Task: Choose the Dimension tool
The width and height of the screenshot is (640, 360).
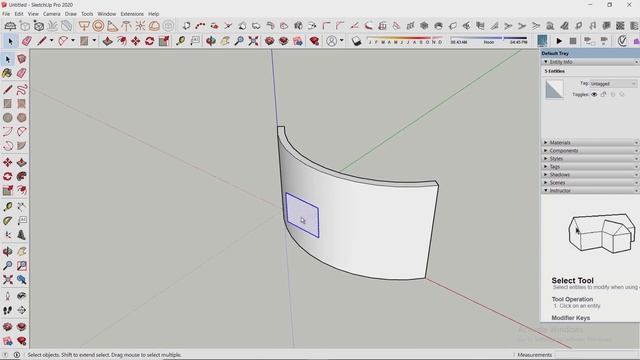Action: [x=22, y=207]
